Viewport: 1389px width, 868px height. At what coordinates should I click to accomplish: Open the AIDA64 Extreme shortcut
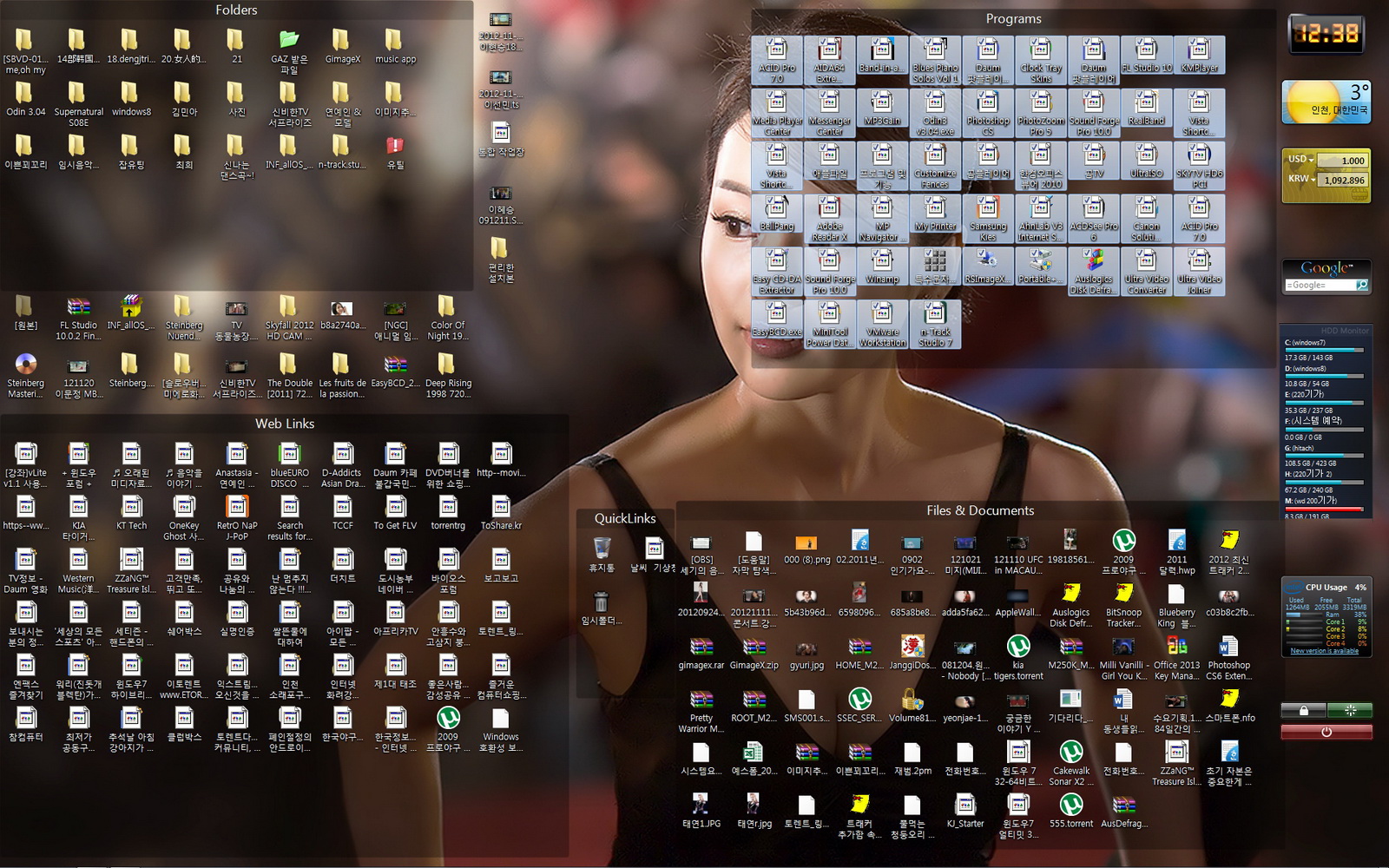coord(829,59)
